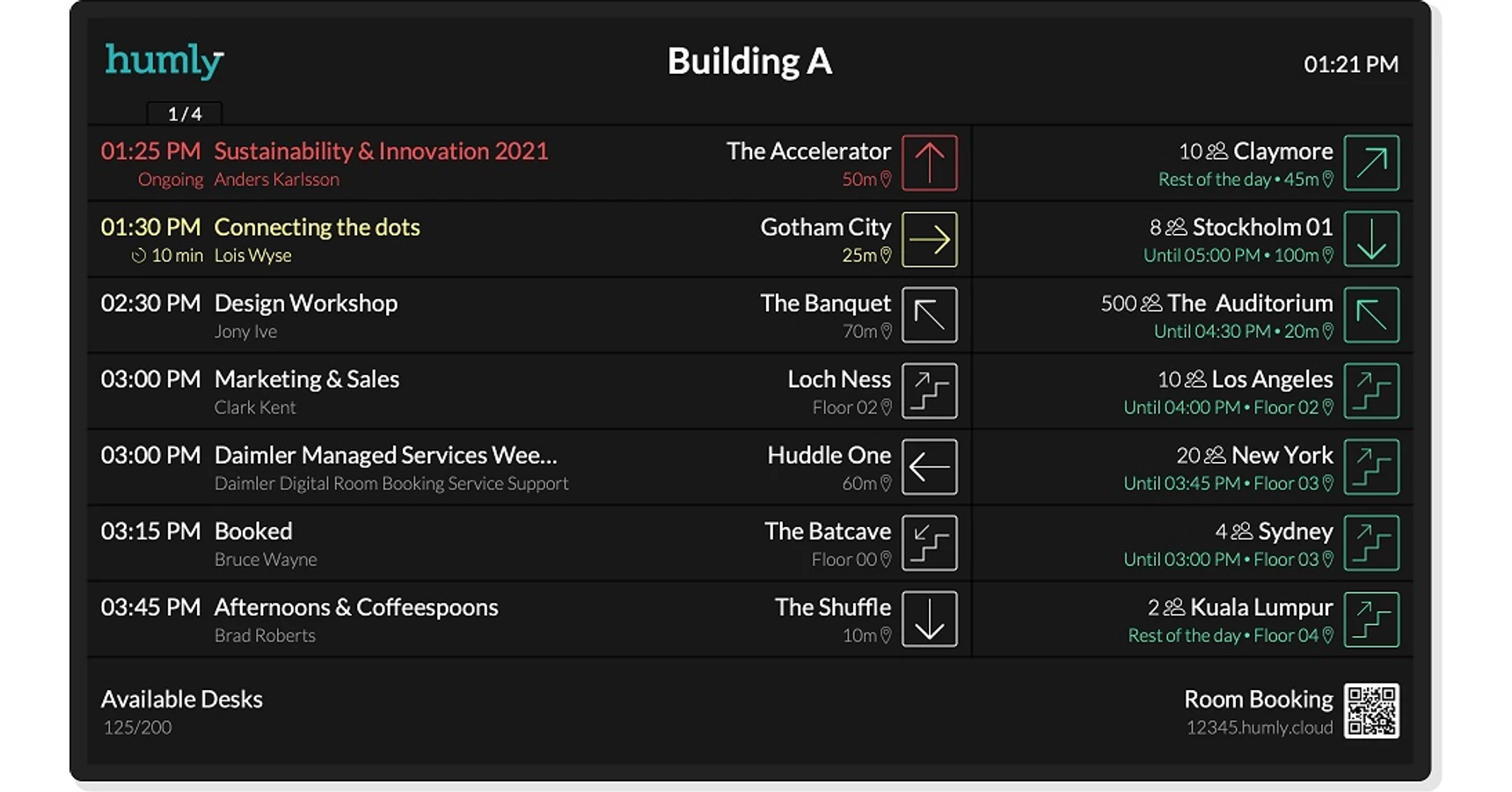Open the Connecting the dots meeting
This screenshot has width=1512, height=792.
pyautogui.click(x=317, y=227)
